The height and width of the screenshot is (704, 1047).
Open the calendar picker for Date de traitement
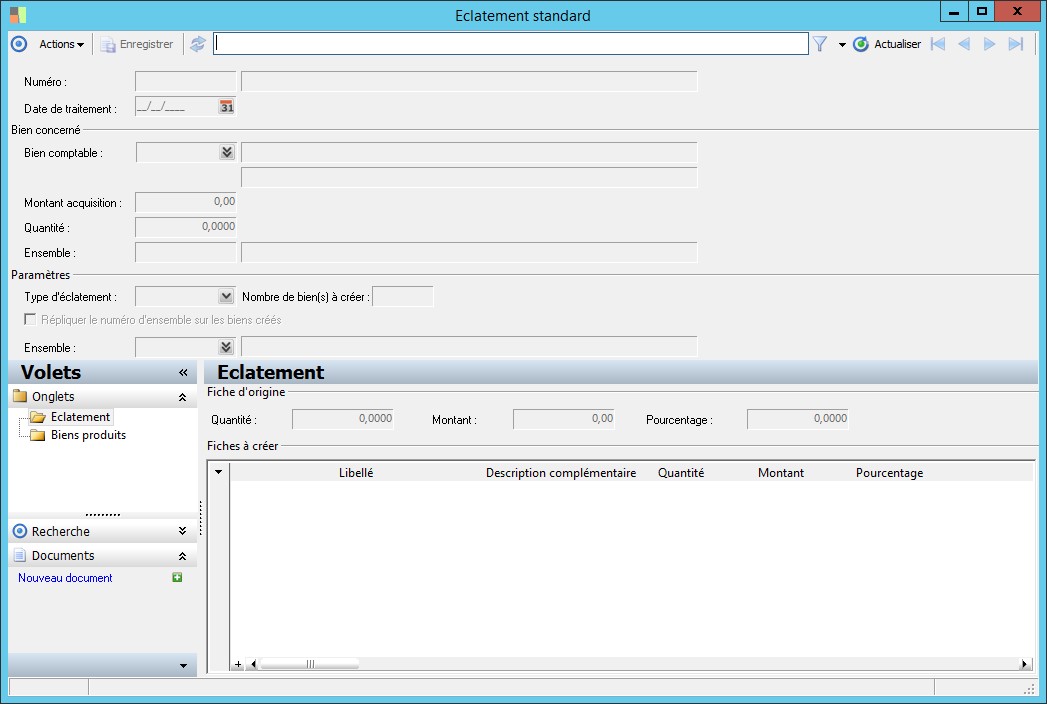pos(227,107)
